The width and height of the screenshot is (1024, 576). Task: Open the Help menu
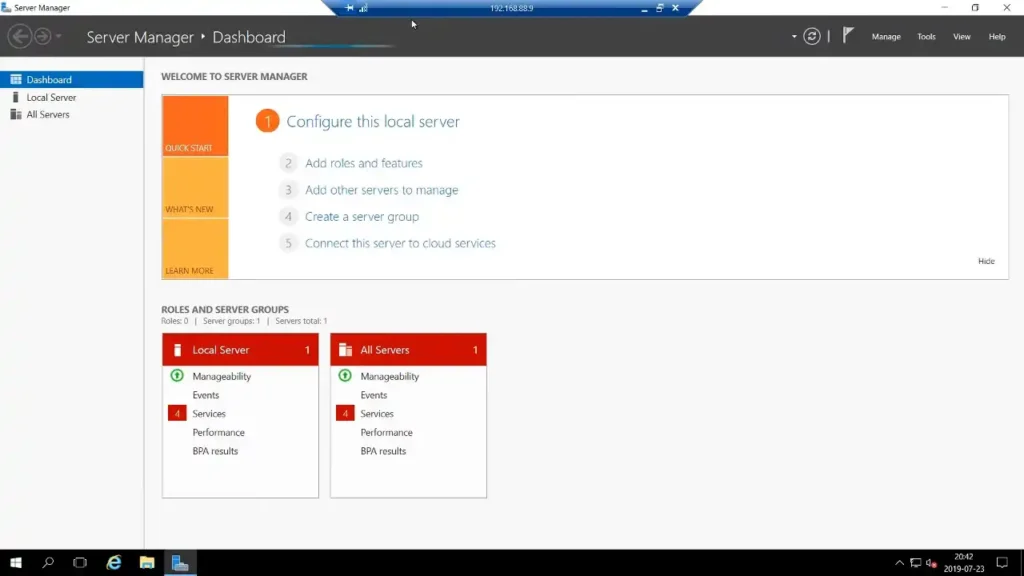click(x=997, y=37)
